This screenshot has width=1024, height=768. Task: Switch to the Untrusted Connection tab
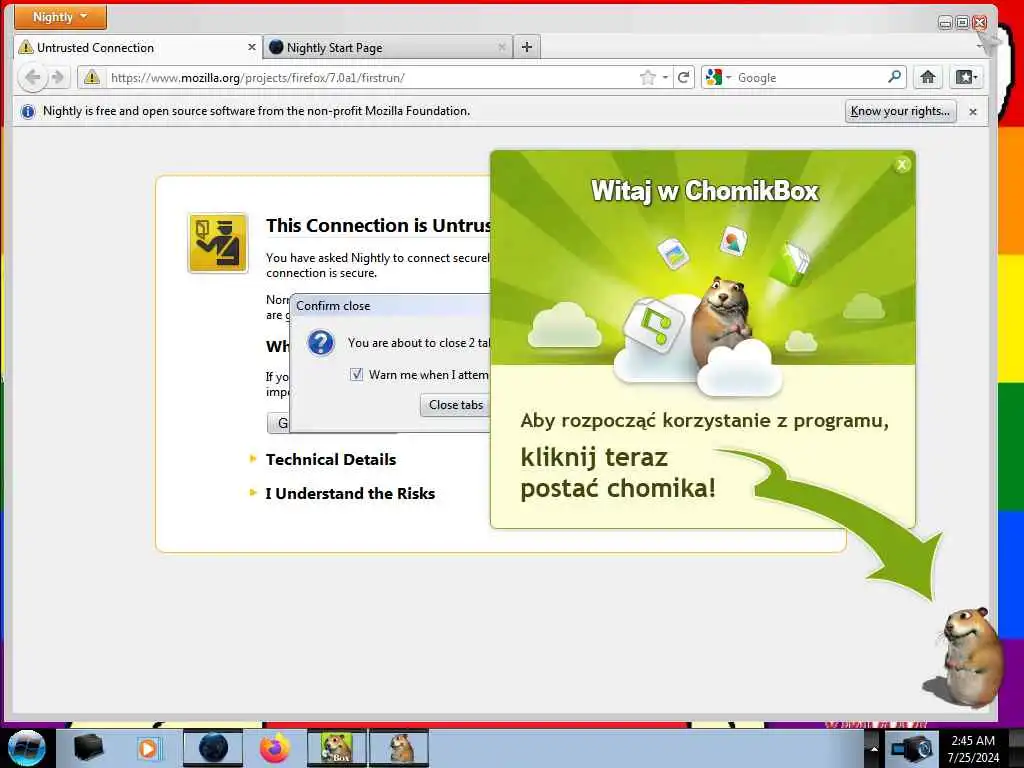137,48
